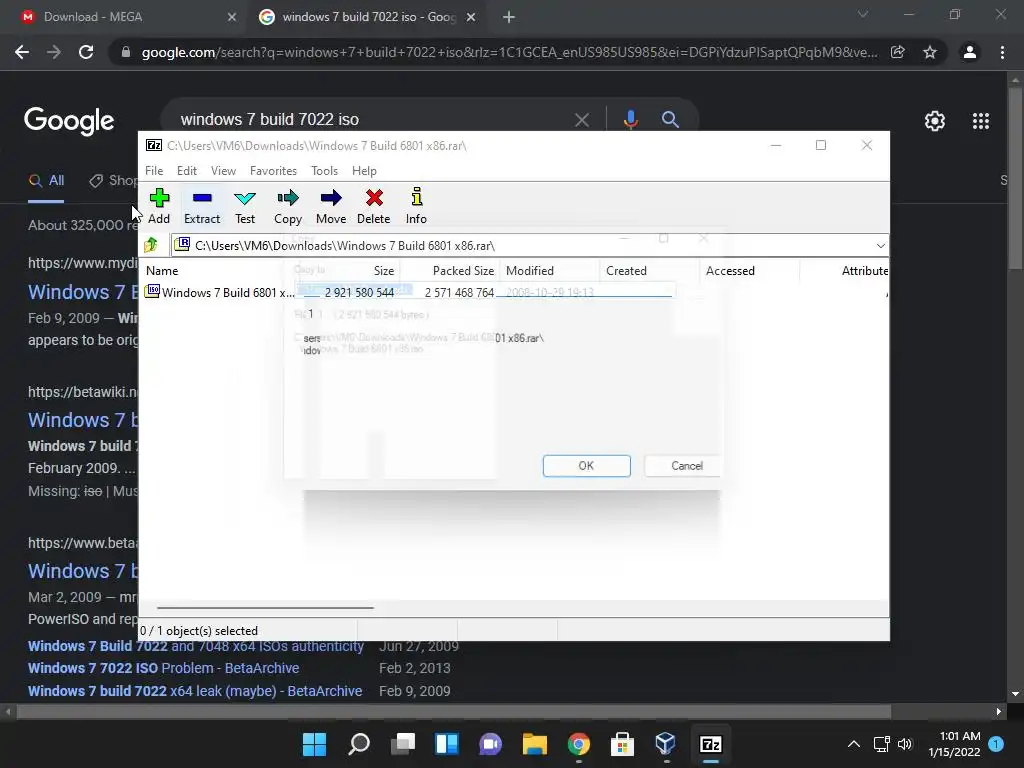Click the taskbar clock and date
1024x768 pixels.
click(x=954, y=744)
